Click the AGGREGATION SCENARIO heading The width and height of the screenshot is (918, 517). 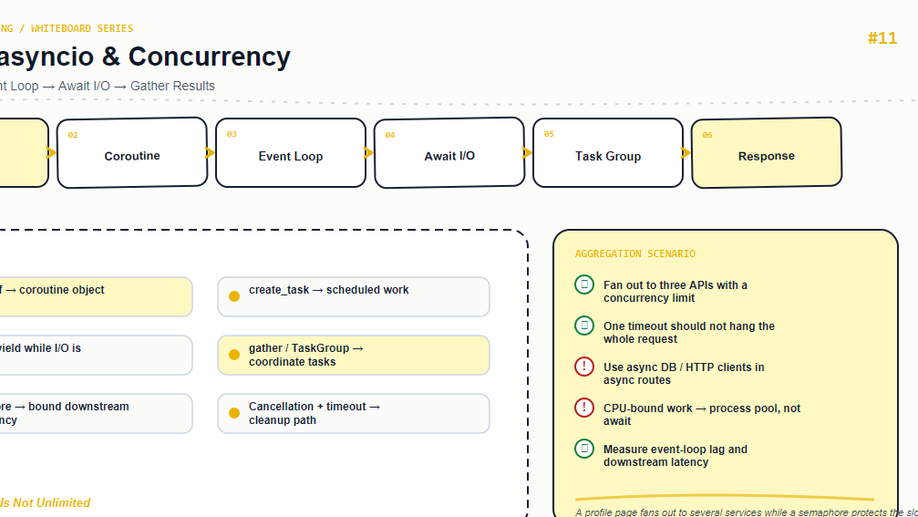tap(635, 254)
